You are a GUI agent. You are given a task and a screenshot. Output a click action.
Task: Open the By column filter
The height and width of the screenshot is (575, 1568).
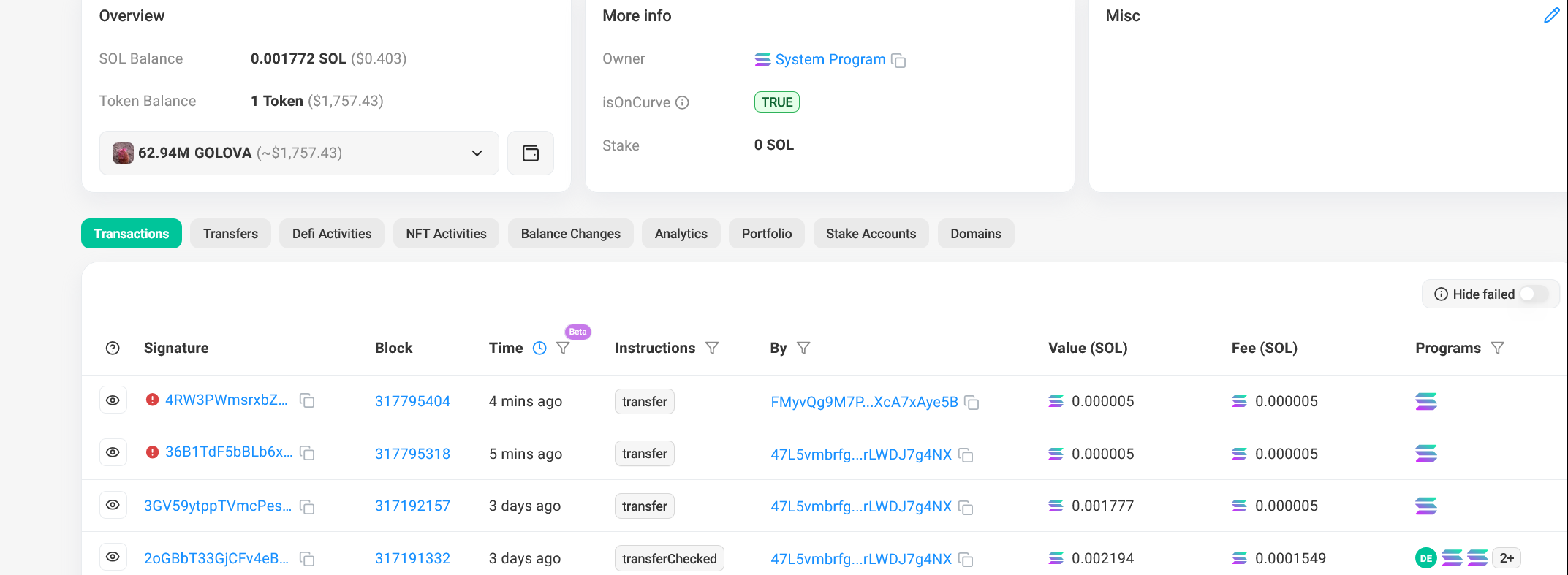coord(803,349)
